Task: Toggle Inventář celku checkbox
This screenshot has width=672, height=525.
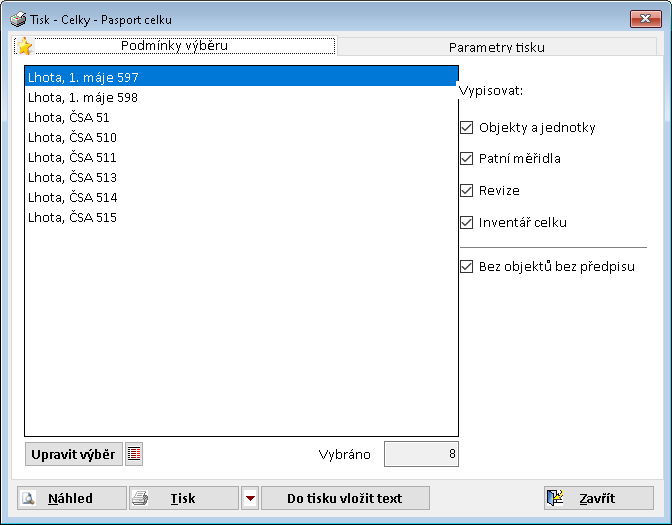Action: (466, 222)
